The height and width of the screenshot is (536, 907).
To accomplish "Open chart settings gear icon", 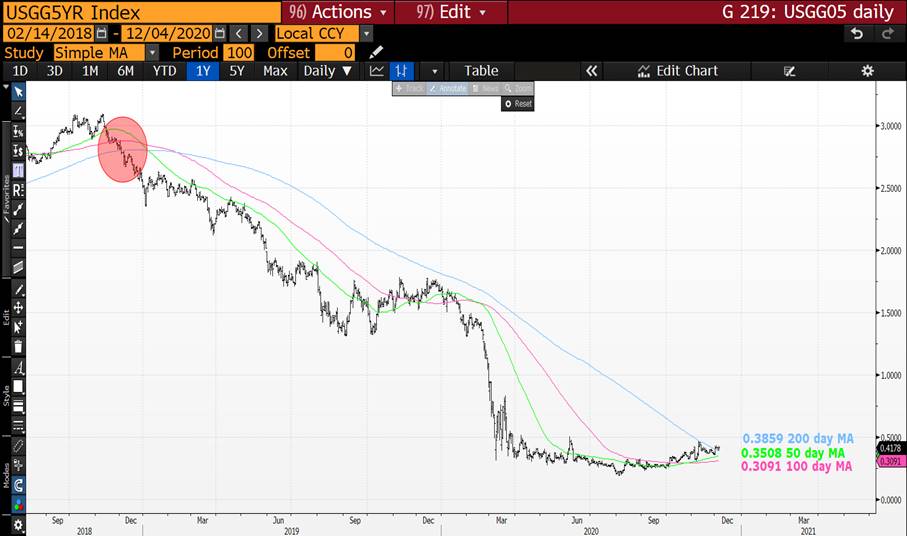I will 867,71.
